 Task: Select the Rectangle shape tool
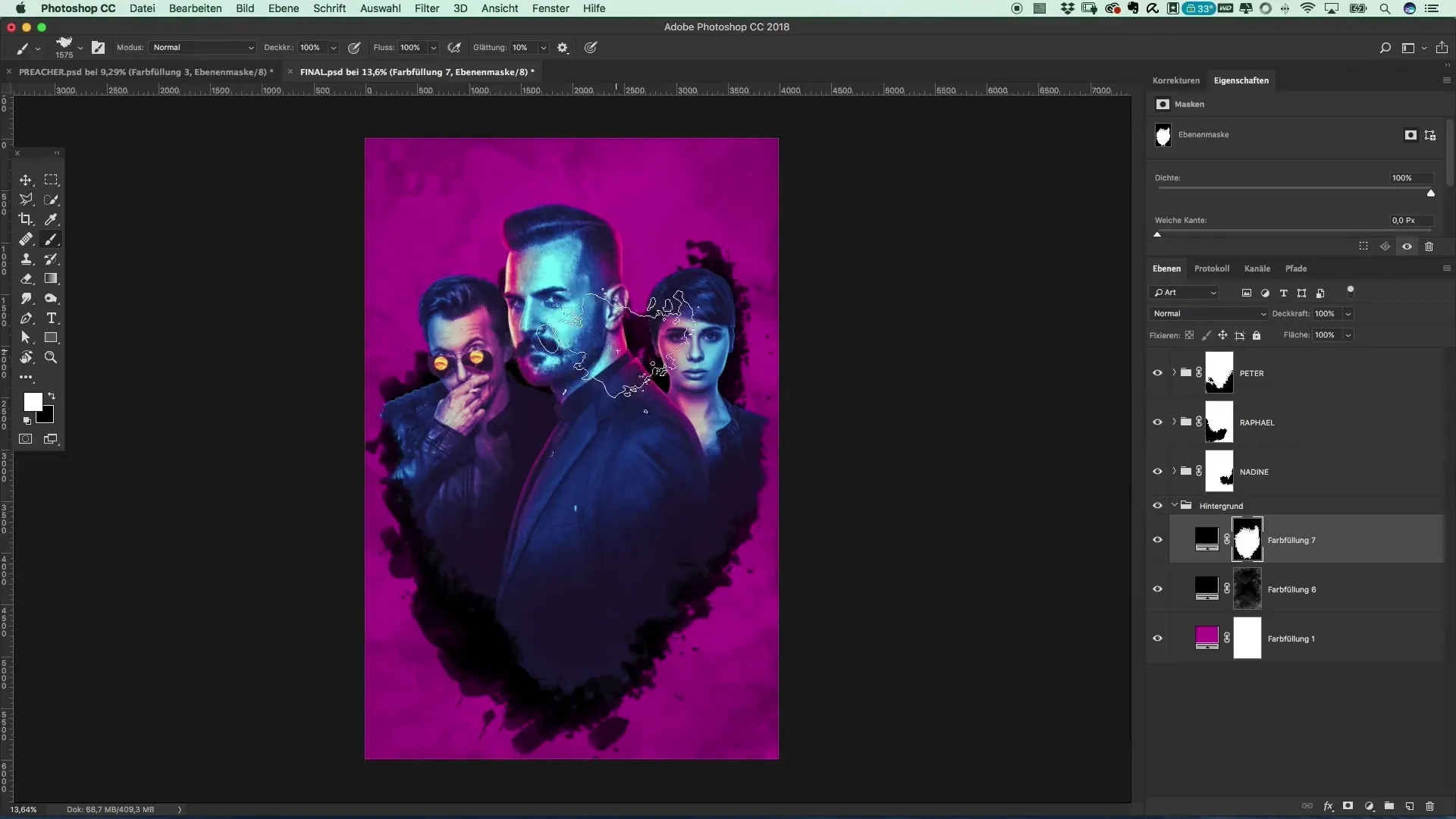coord(51,337)
